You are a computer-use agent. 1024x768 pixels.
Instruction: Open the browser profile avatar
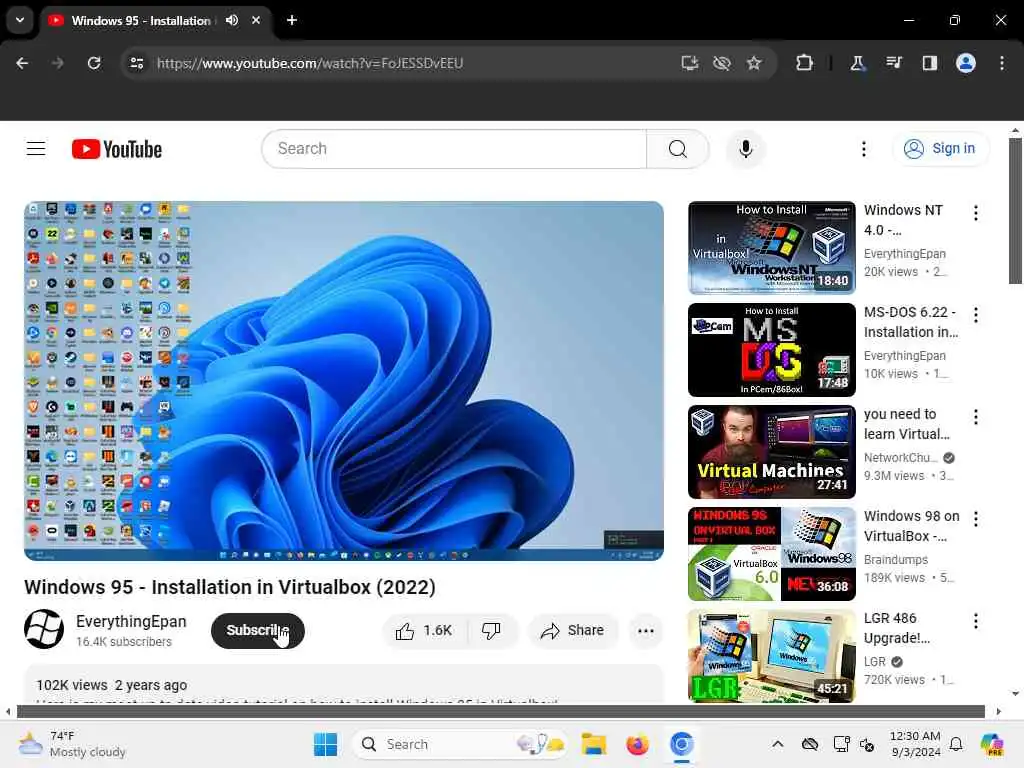click(966, 63)
